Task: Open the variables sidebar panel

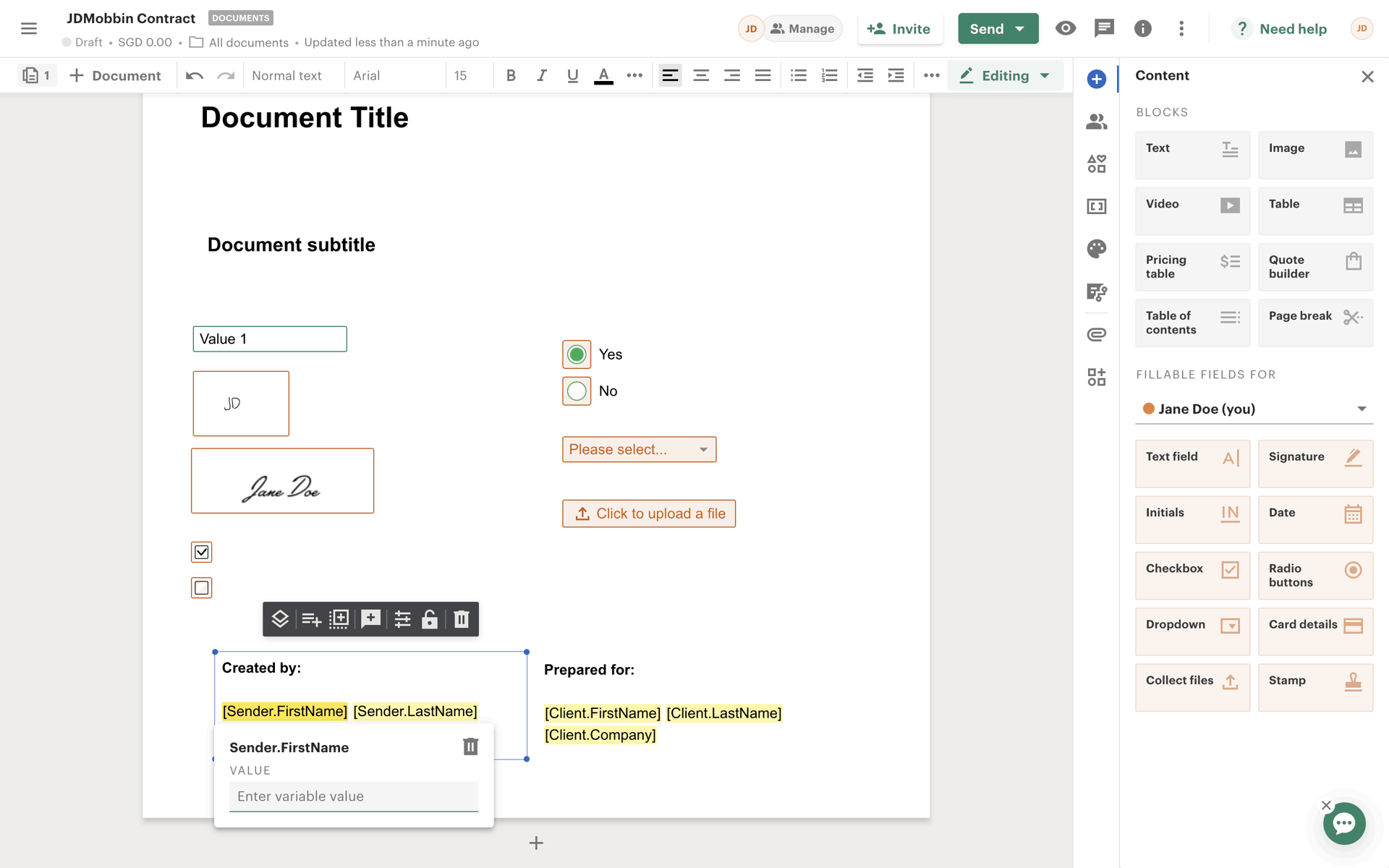Action: click(x=1096, y=206)
